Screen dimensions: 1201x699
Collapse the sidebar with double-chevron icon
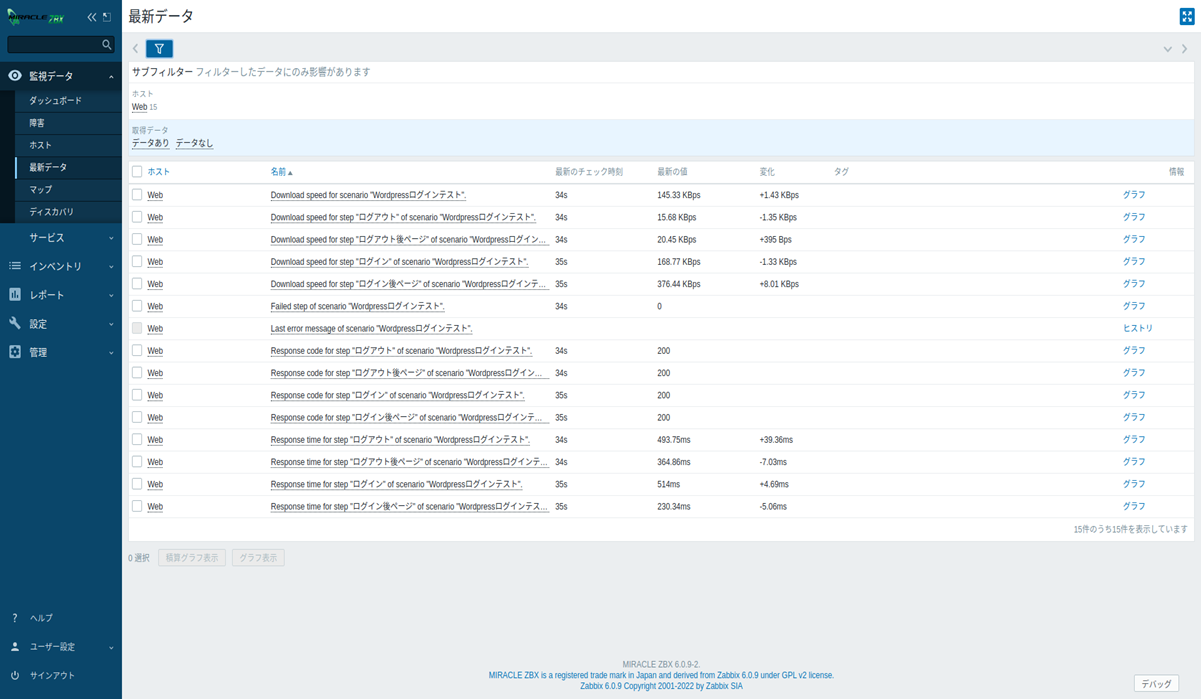[x=92, y=17]
